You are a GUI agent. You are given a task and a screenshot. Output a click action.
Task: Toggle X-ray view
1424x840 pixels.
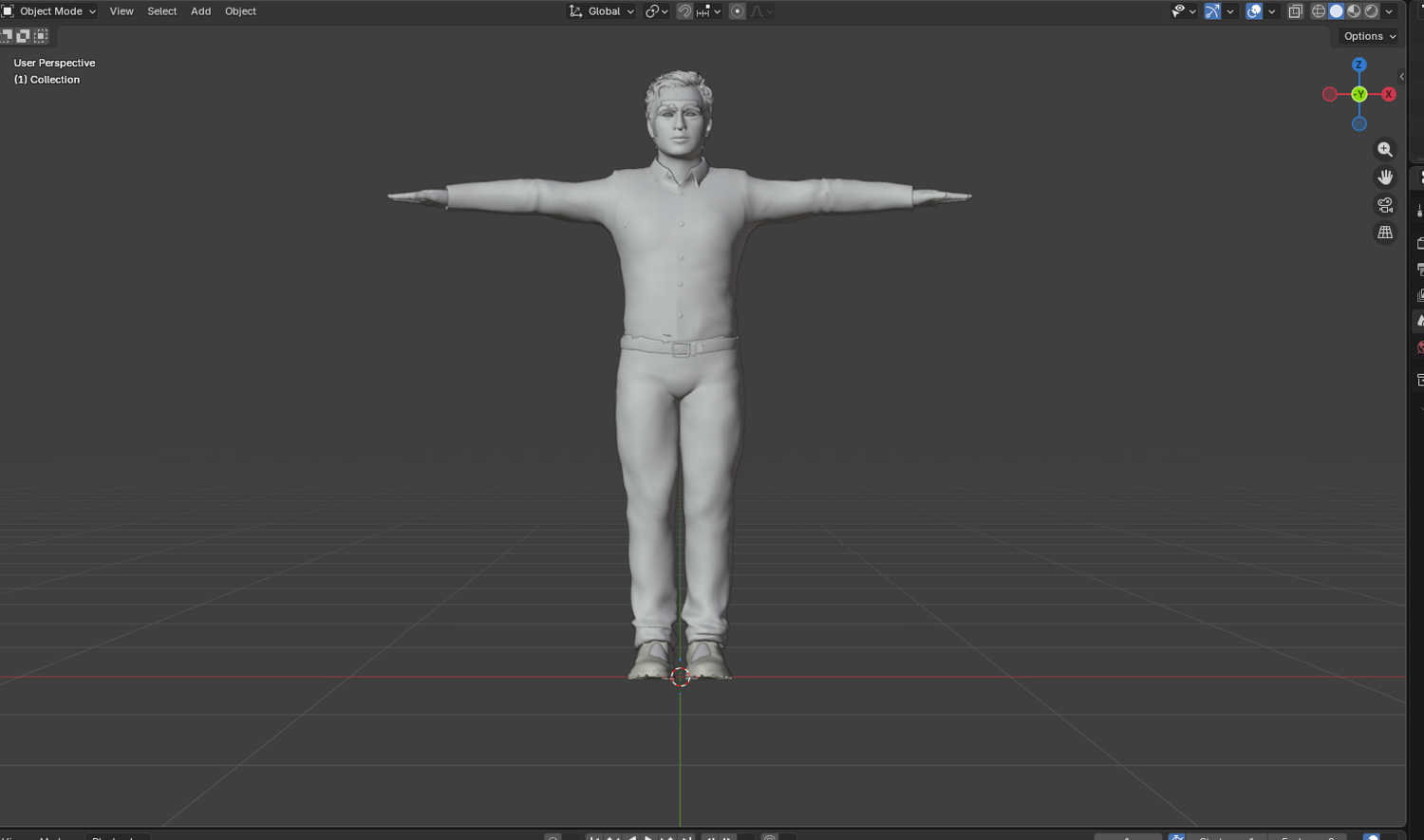point(1295,11)
